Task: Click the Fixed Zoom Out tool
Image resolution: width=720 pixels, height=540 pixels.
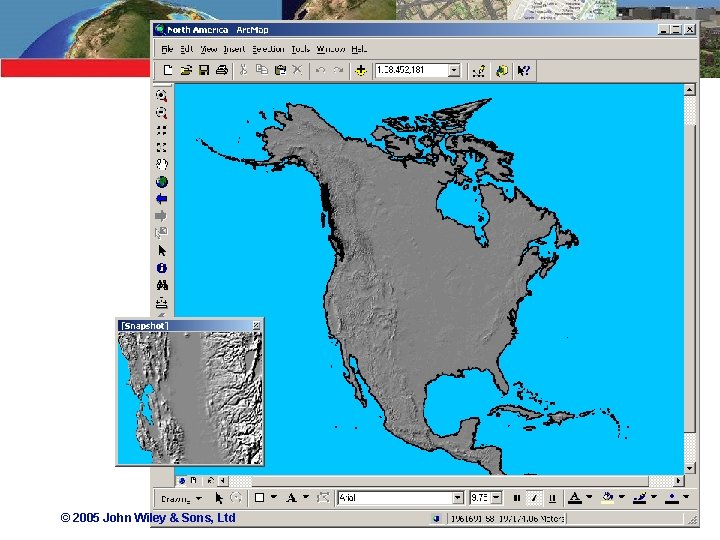Action: point(161,147)
